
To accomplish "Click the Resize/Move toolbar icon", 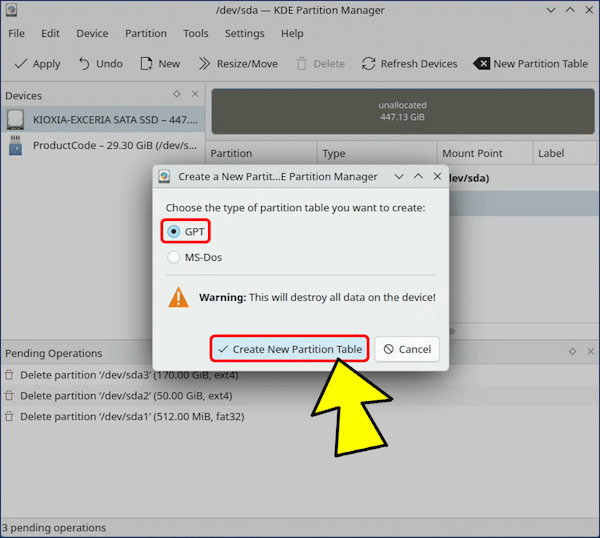I will (205, 64).
